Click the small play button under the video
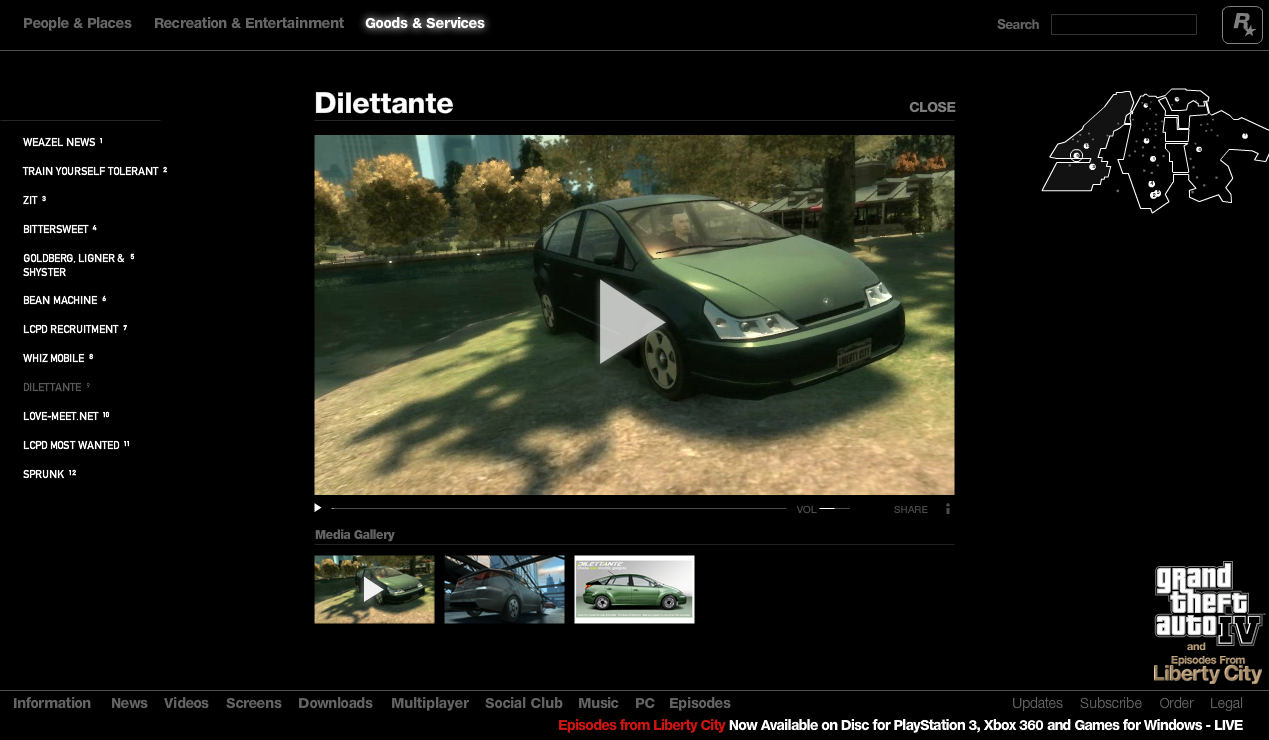 coord(318,508)
